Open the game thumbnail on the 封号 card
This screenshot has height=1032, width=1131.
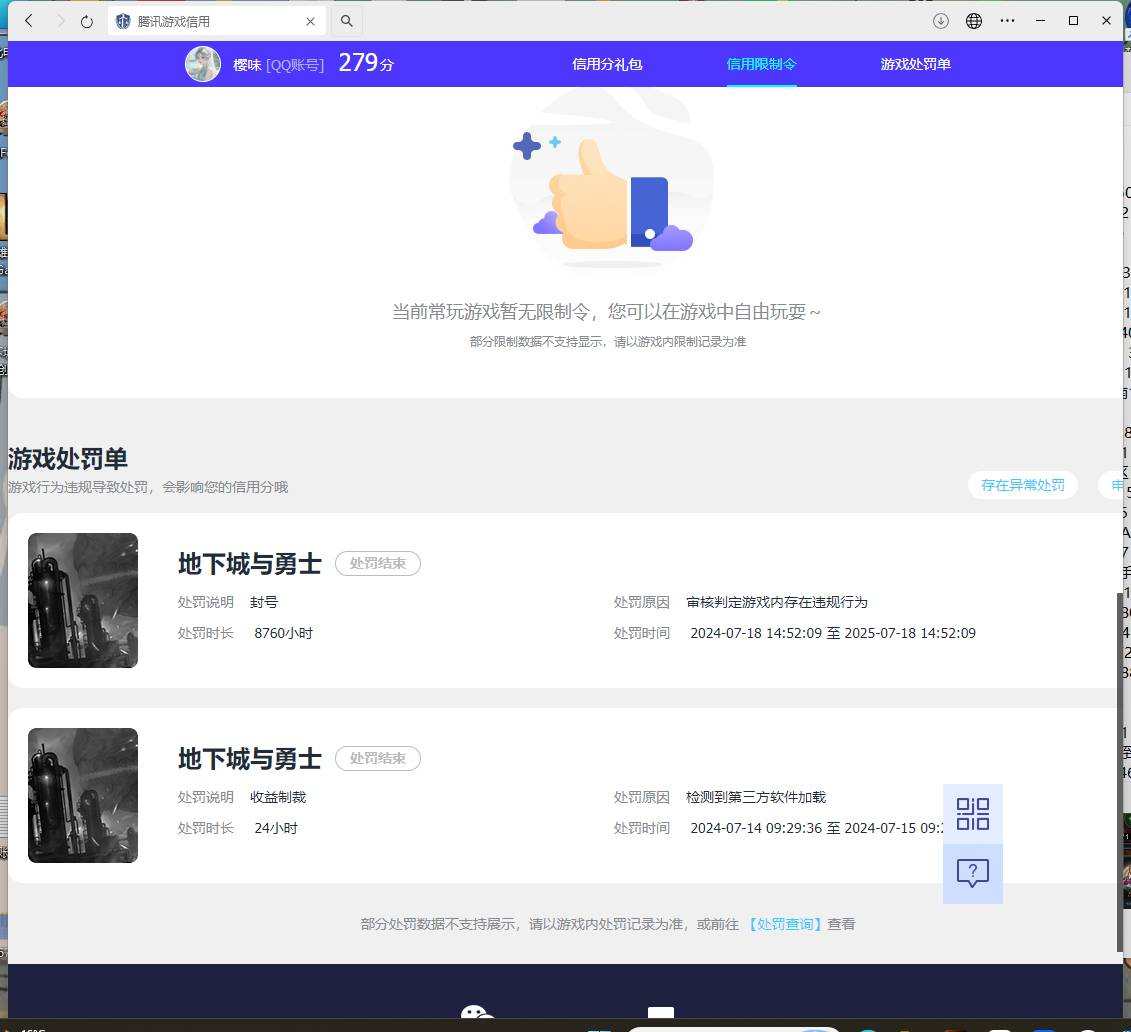[x=83, y=600]
